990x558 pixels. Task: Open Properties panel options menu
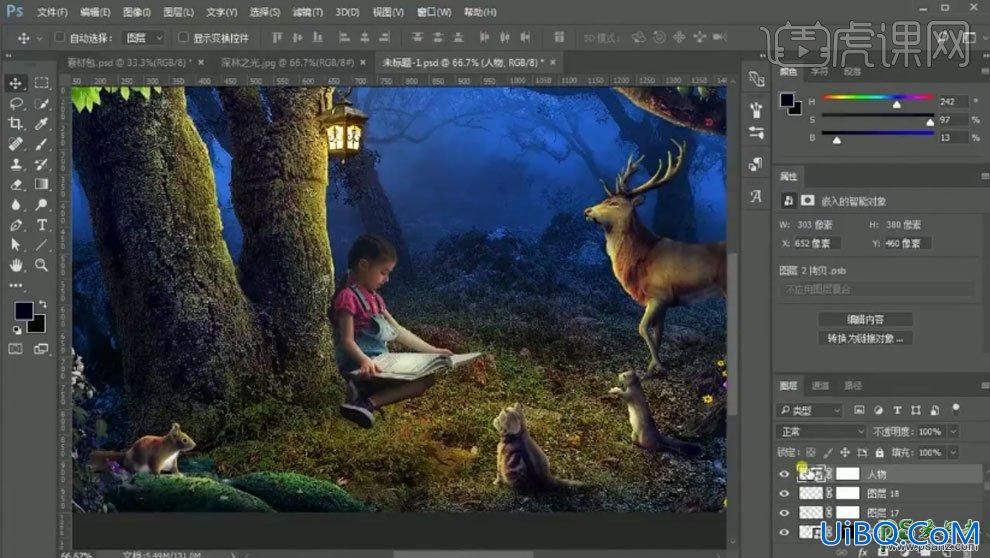[984, 176]
